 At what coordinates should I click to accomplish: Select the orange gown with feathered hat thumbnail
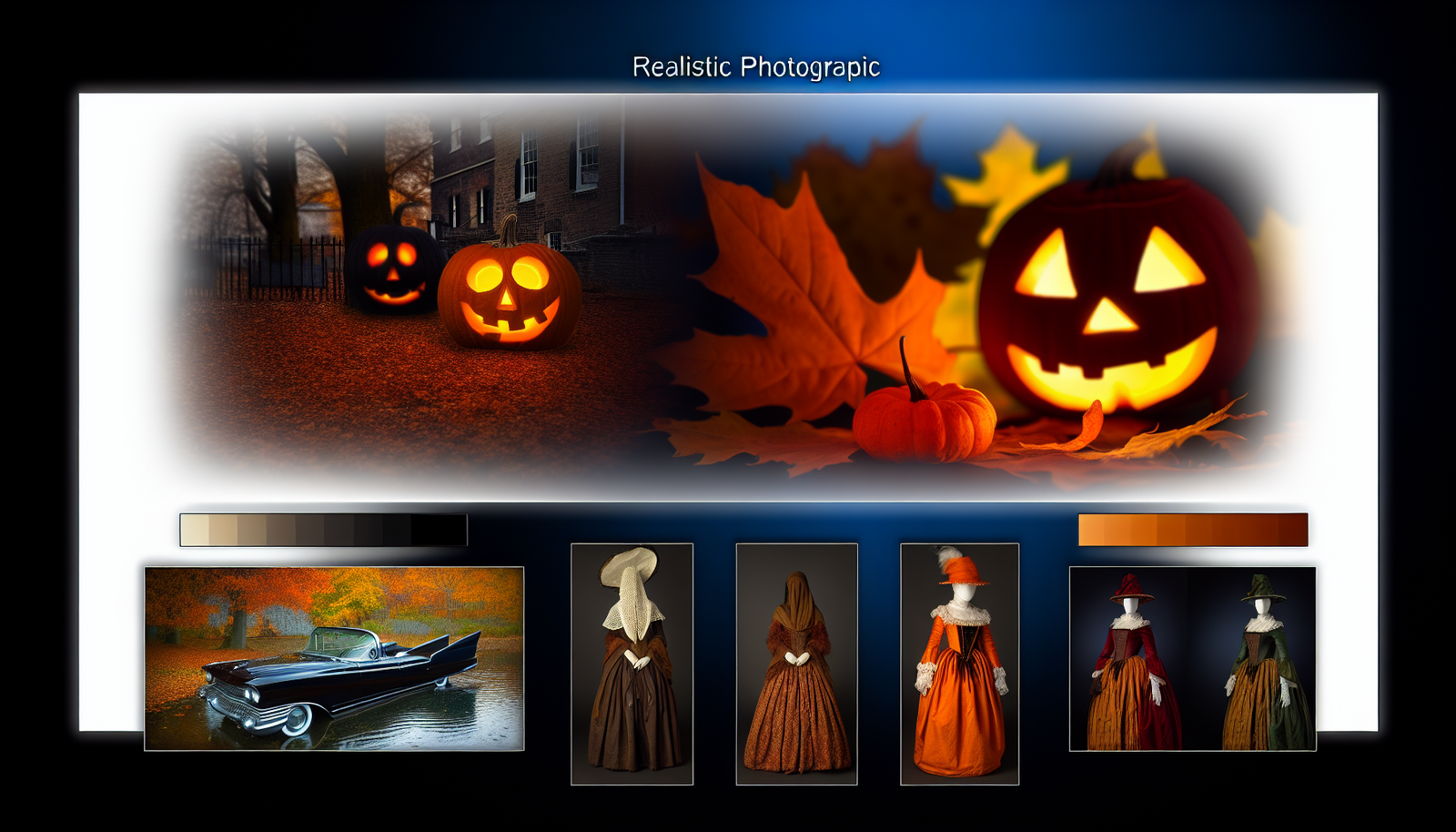959,664
